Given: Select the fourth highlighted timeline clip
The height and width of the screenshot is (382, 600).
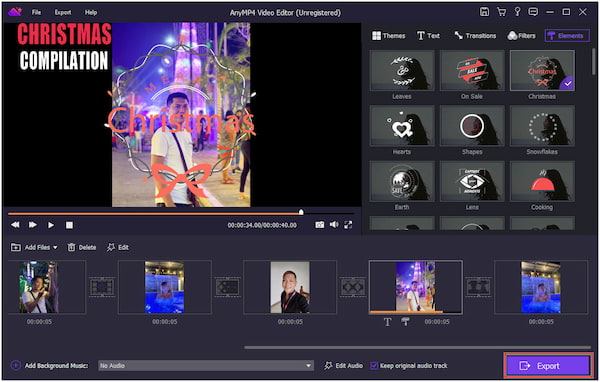Looking at the screenshot, I should 416,287.
